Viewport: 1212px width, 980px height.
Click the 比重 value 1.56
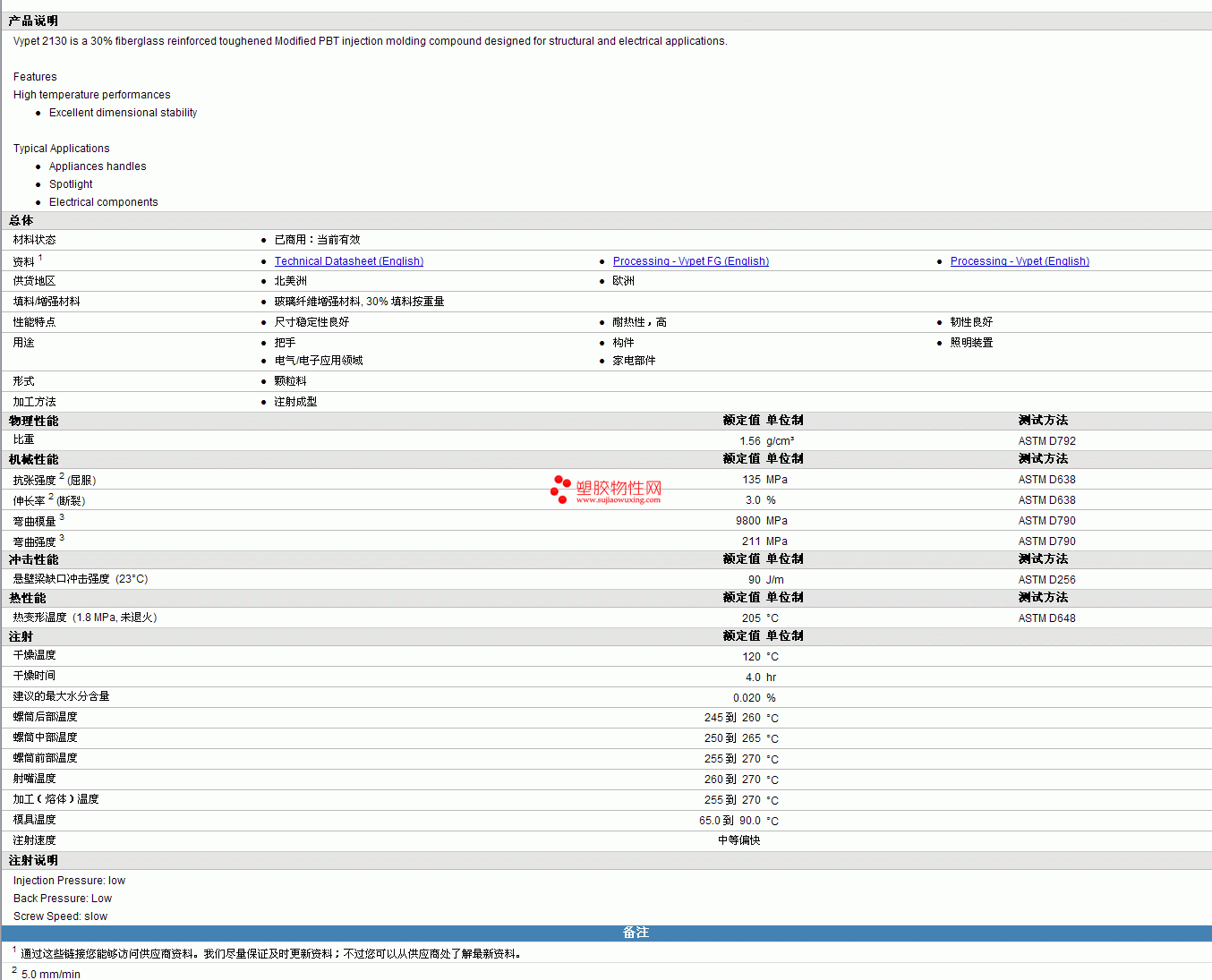click(749, 441)
